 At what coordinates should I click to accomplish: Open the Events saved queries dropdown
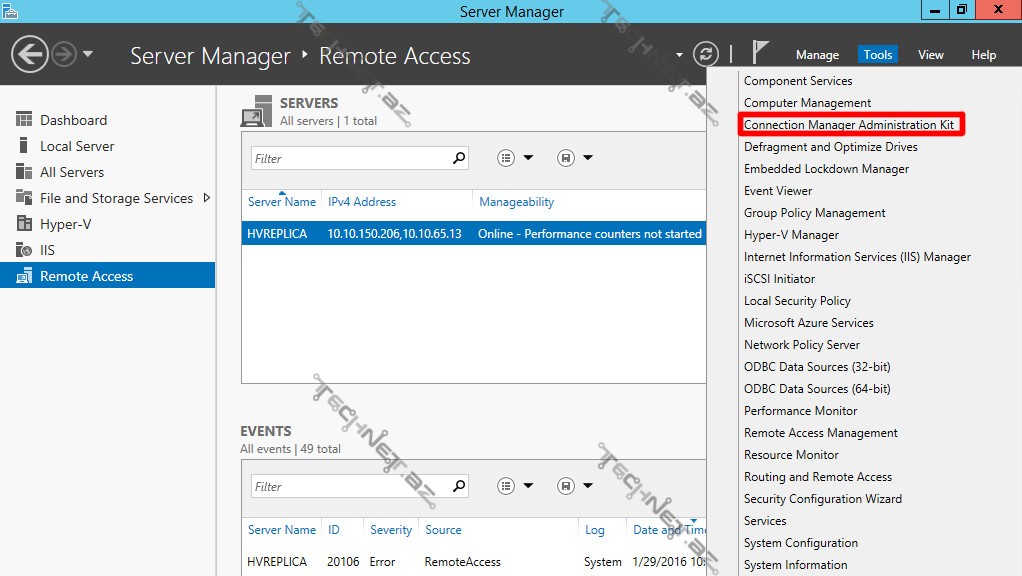[575, 486]
